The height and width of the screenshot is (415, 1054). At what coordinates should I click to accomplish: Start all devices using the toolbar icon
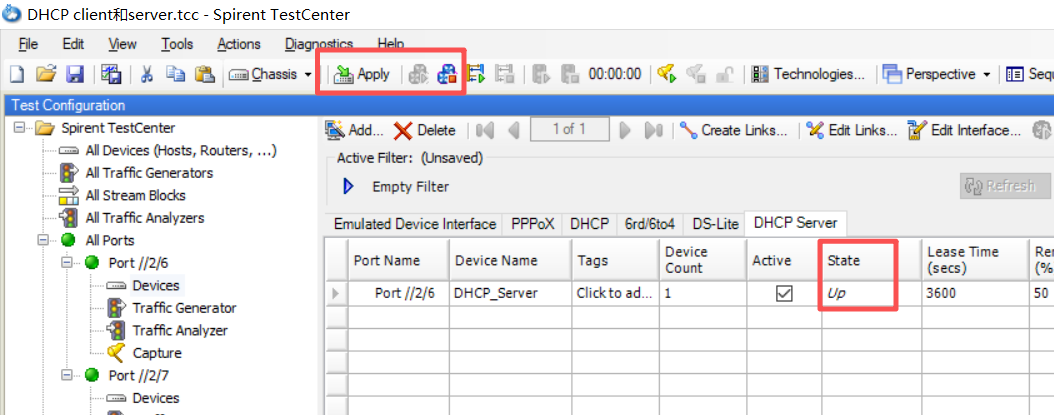click(x=418, y=74)
